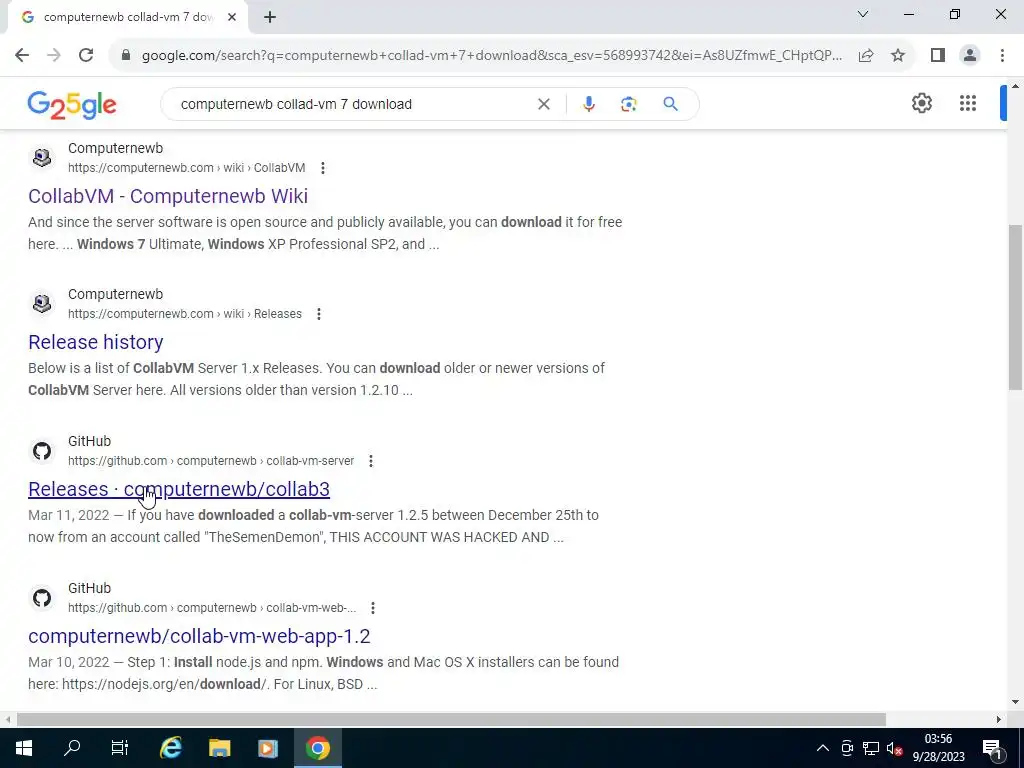Open Google quick settings gear
The width and height of the screenshot is (1024, 768).
point(921,103)
